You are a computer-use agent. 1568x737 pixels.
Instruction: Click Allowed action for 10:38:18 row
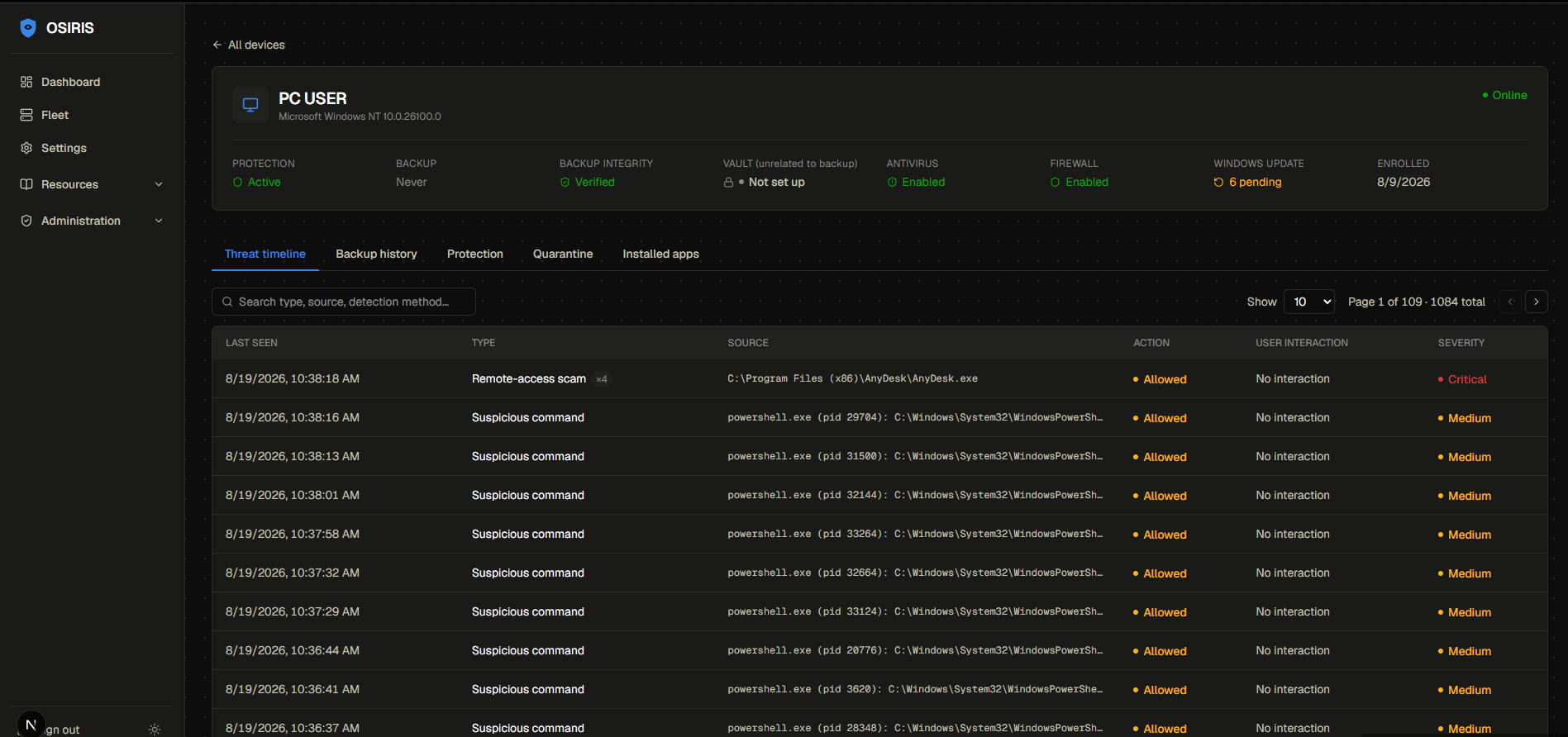1165,379
